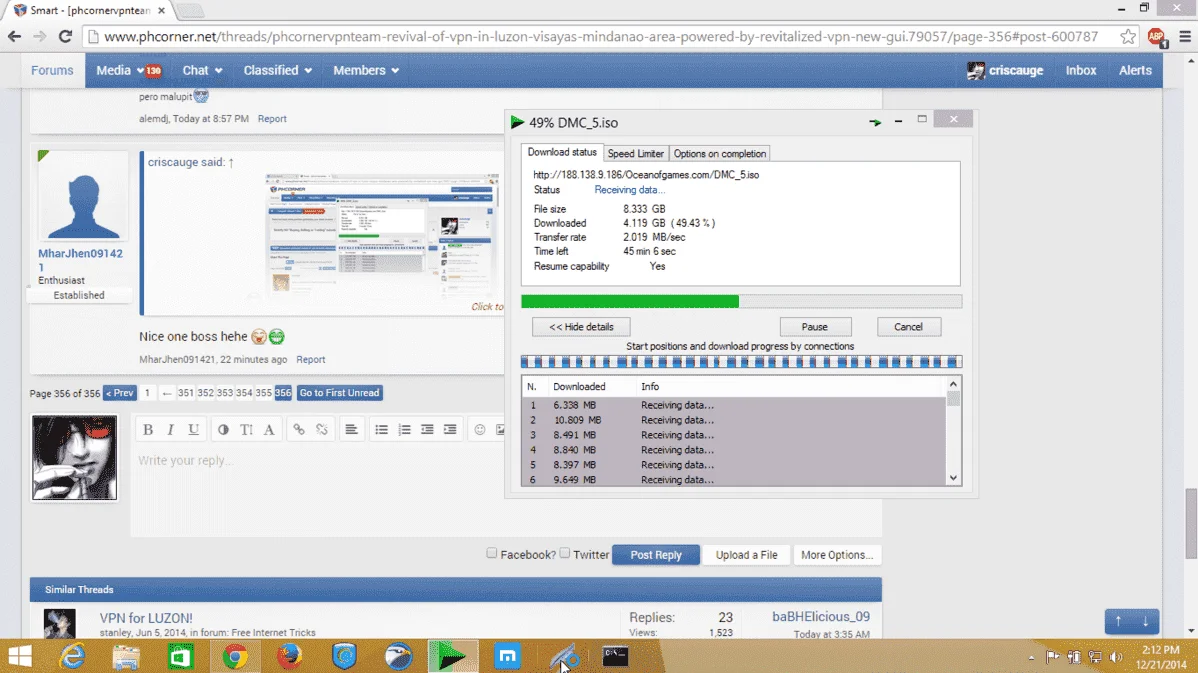Expand quoted post via upward arrow

point(231,162)
